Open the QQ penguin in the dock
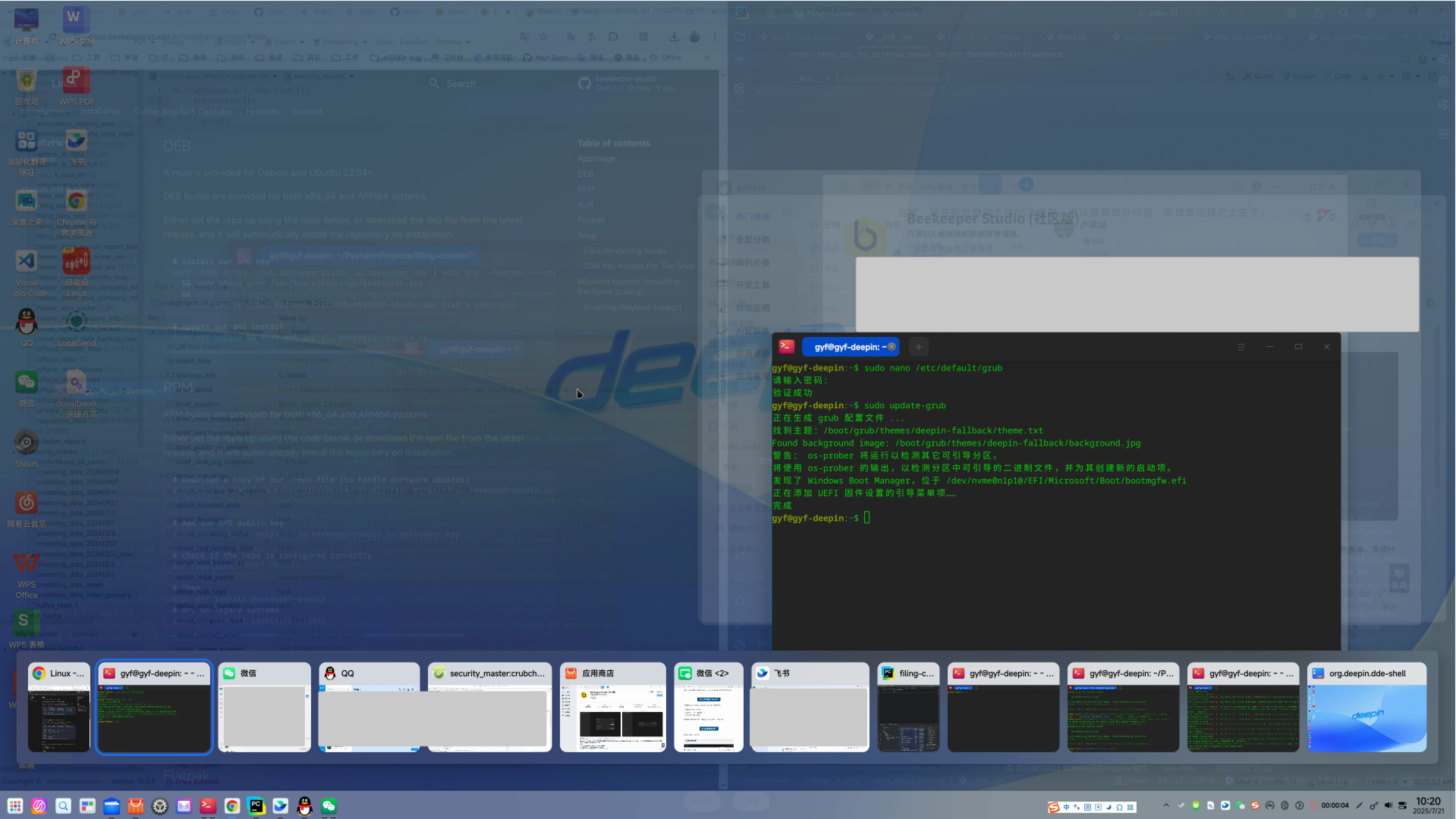1456x819 pixels. (305, 805)
